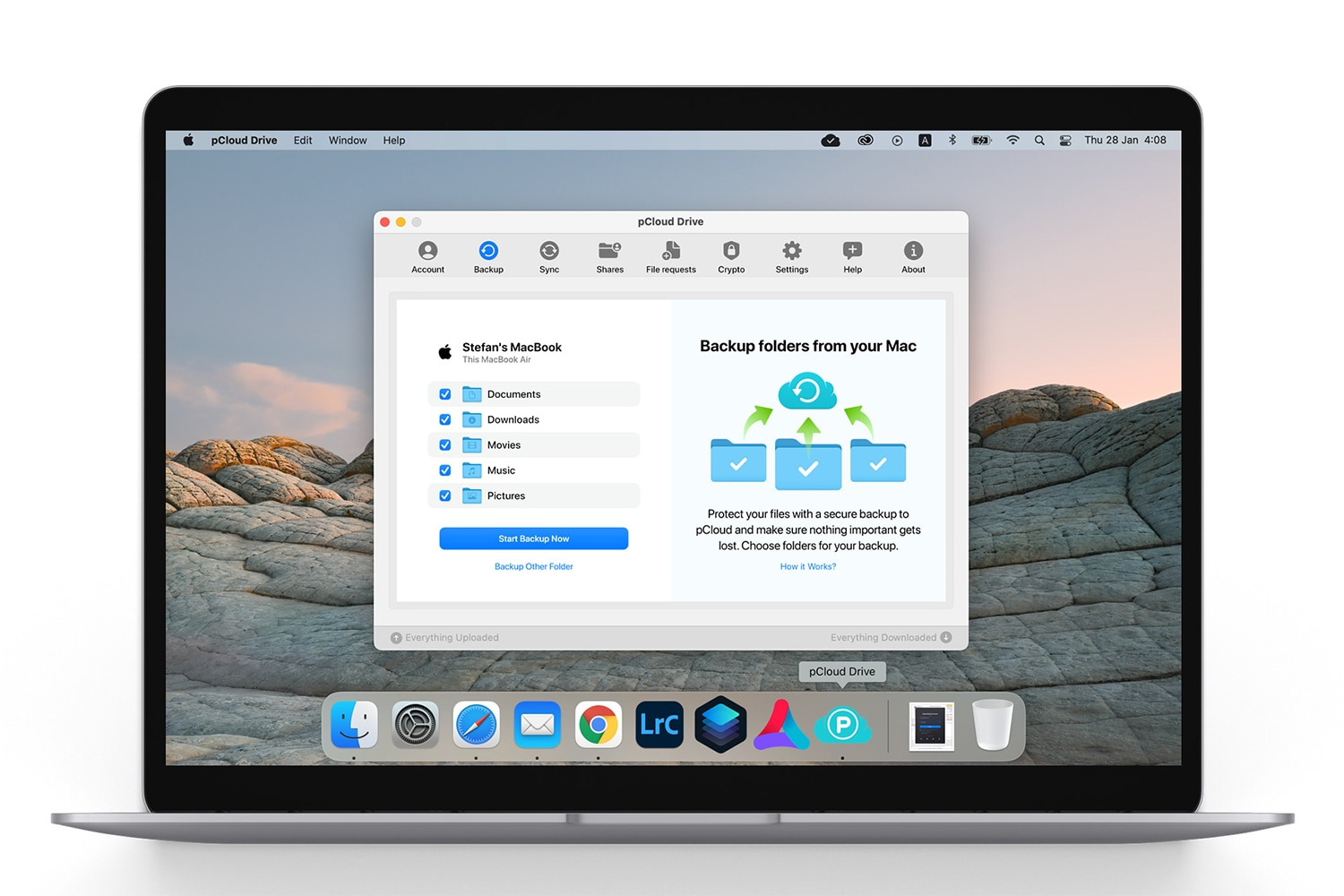Screen dimensions: 1344x896
Task: Minimize the pCloud Drive window
Action: click(401, 222)
